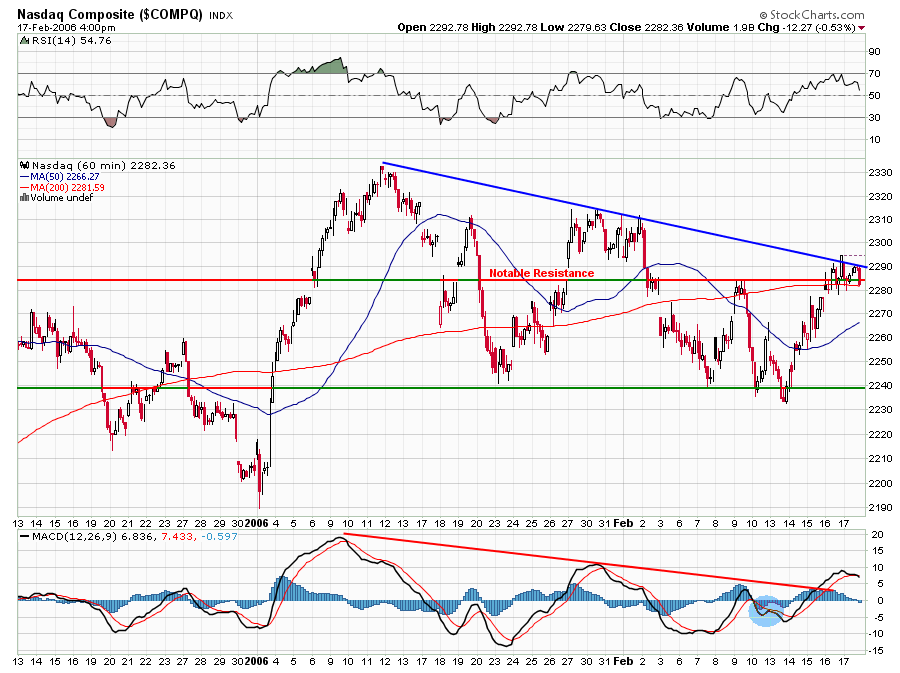Click the Feb label under the MACD panel
The height and width of the screenshot is (673, 900).
[x=623, y=661]
